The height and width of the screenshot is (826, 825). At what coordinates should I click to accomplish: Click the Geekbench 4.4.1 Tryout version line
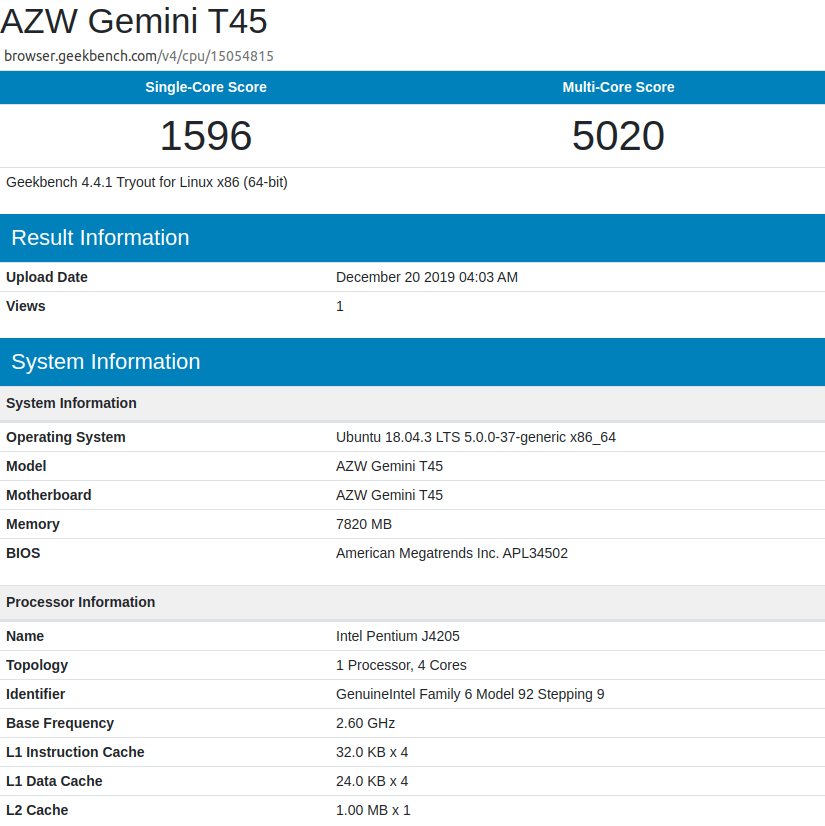(147, 182)
